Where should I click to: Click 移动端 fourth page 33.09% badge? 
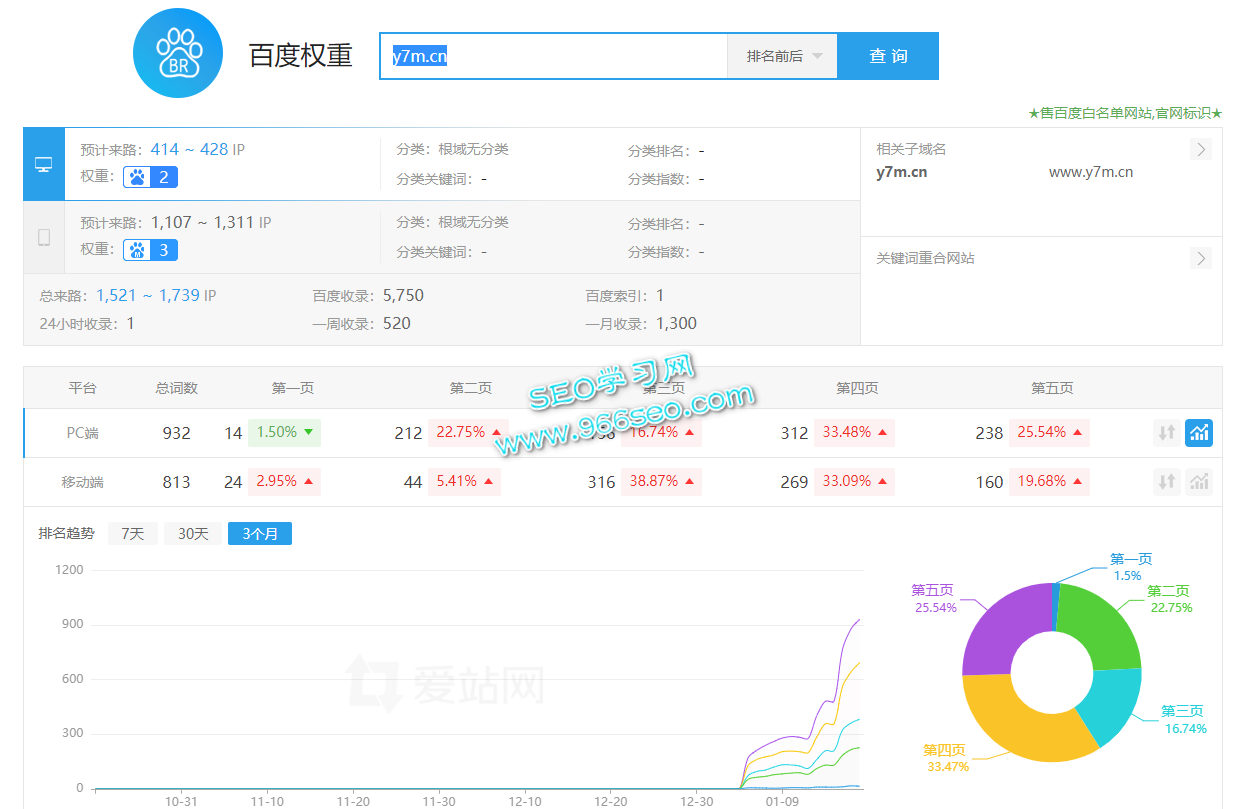pos(854,482)
